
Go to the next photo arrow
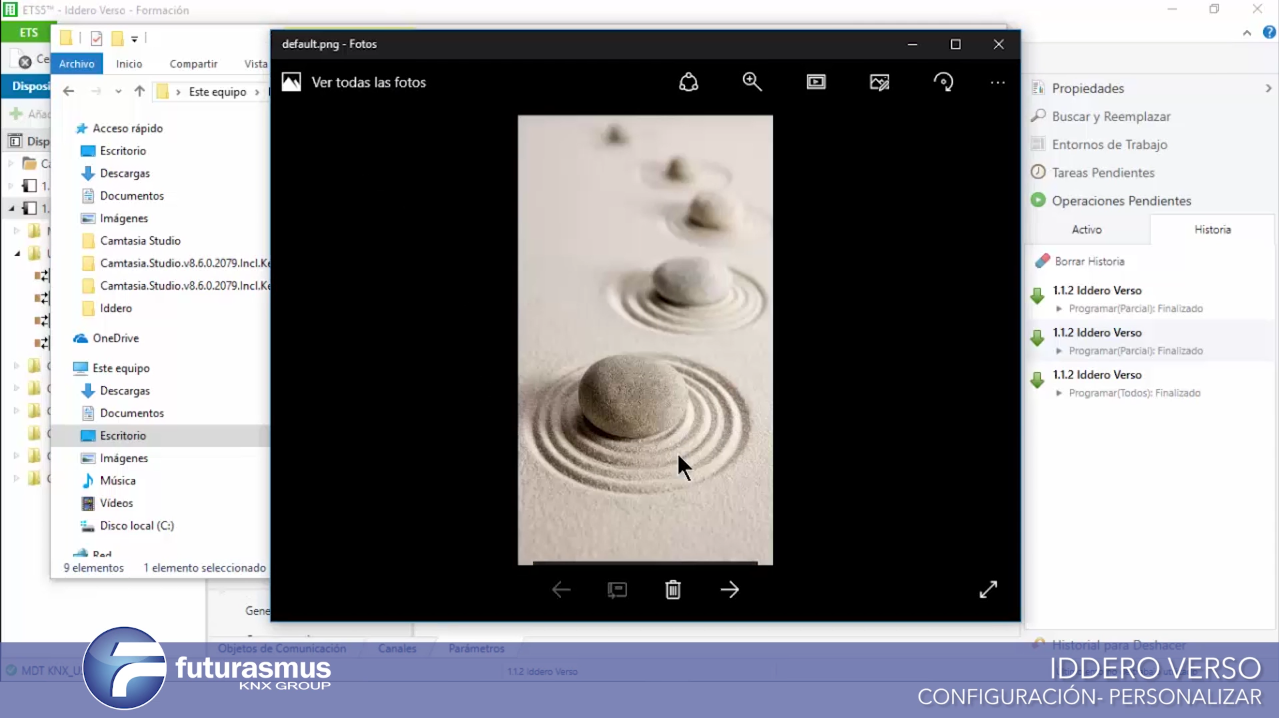[x=729, y=590]
